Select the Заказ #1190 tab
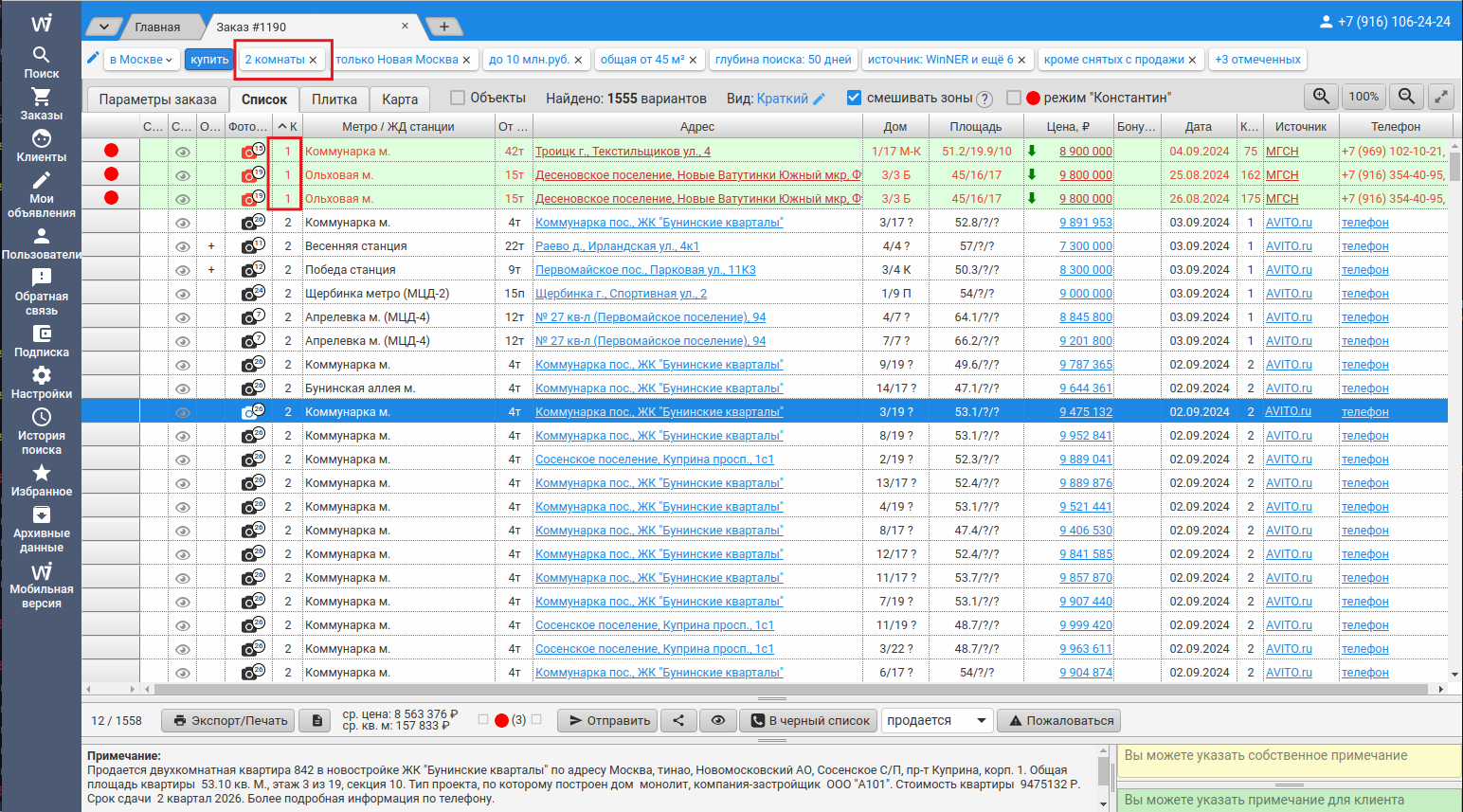 point(251,27)
